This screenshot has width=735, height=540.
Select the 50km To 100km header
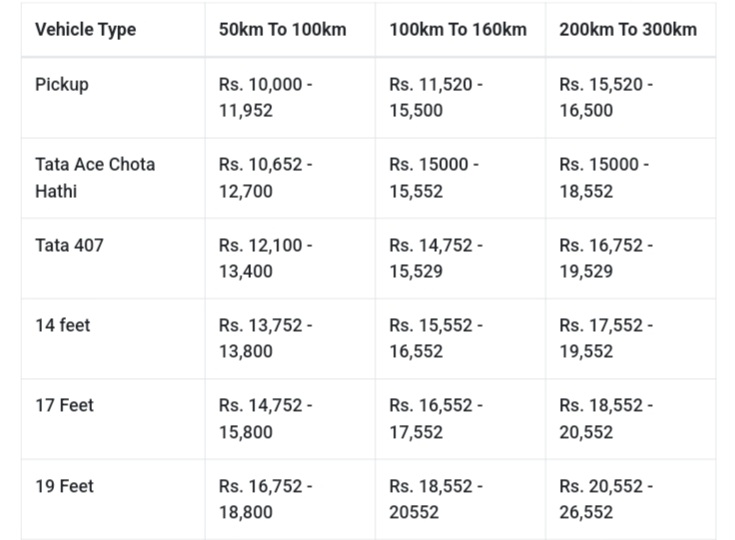pos(282,29)
